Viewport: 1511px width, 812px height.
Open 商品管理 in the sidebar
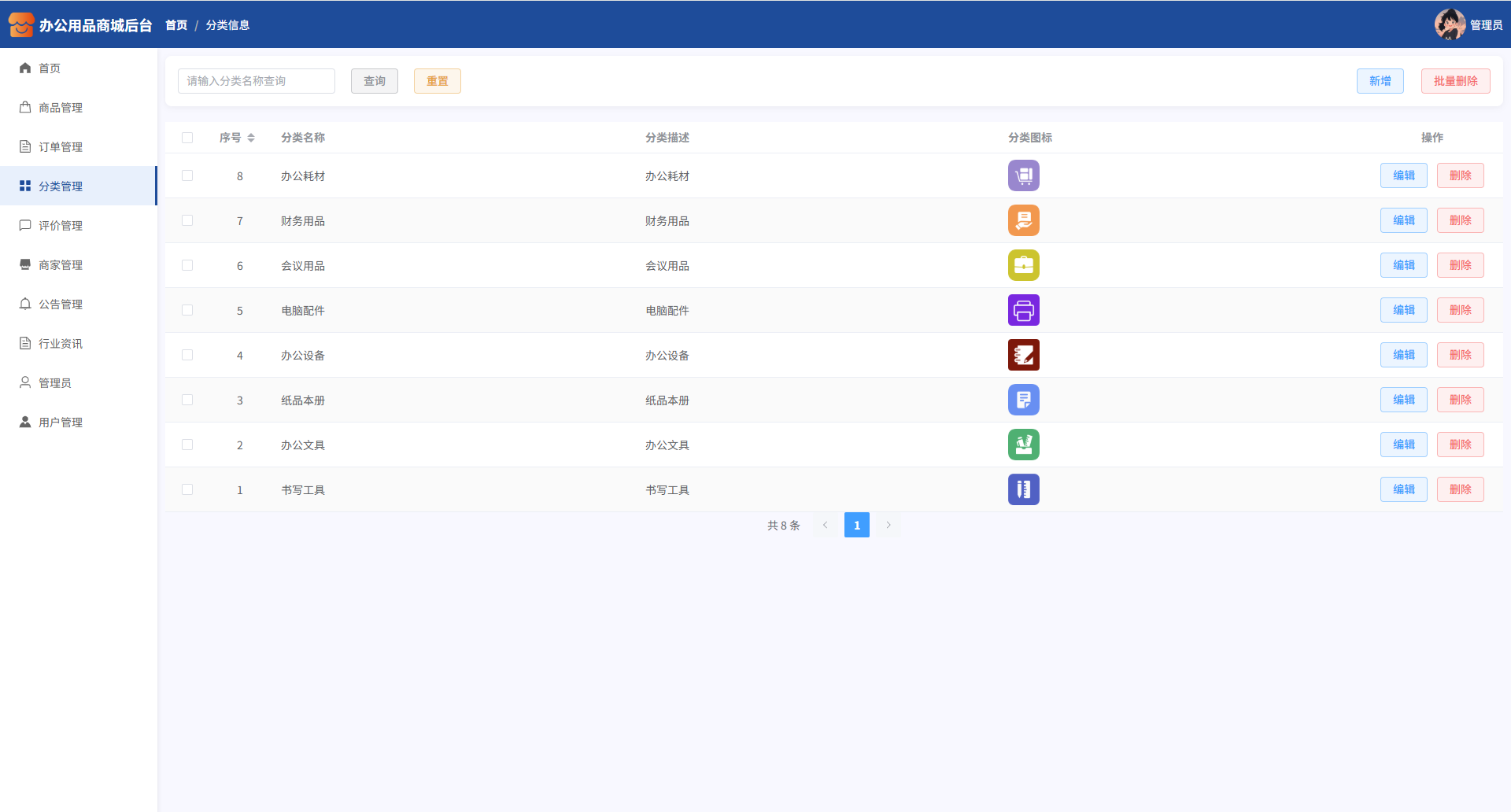point(61,108)
